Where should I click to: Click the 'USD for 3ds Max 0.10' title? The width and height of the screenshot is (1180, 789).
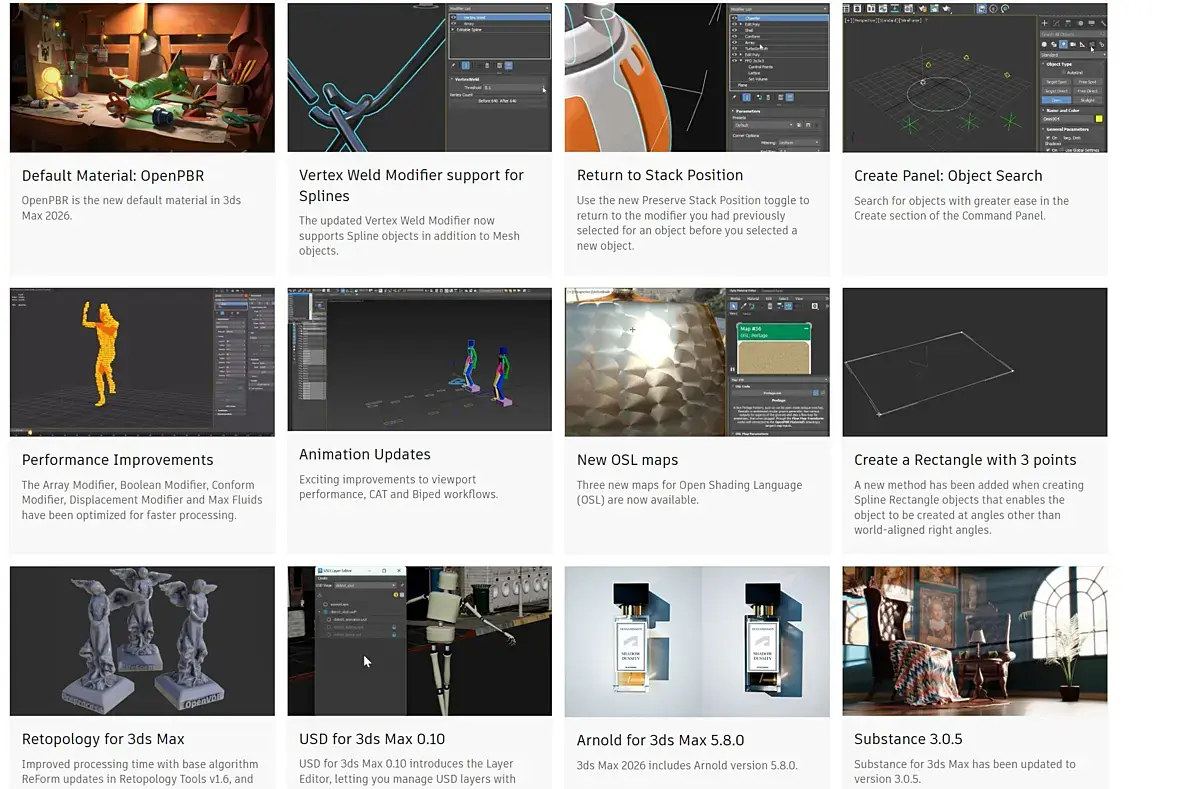coord(372,739)
